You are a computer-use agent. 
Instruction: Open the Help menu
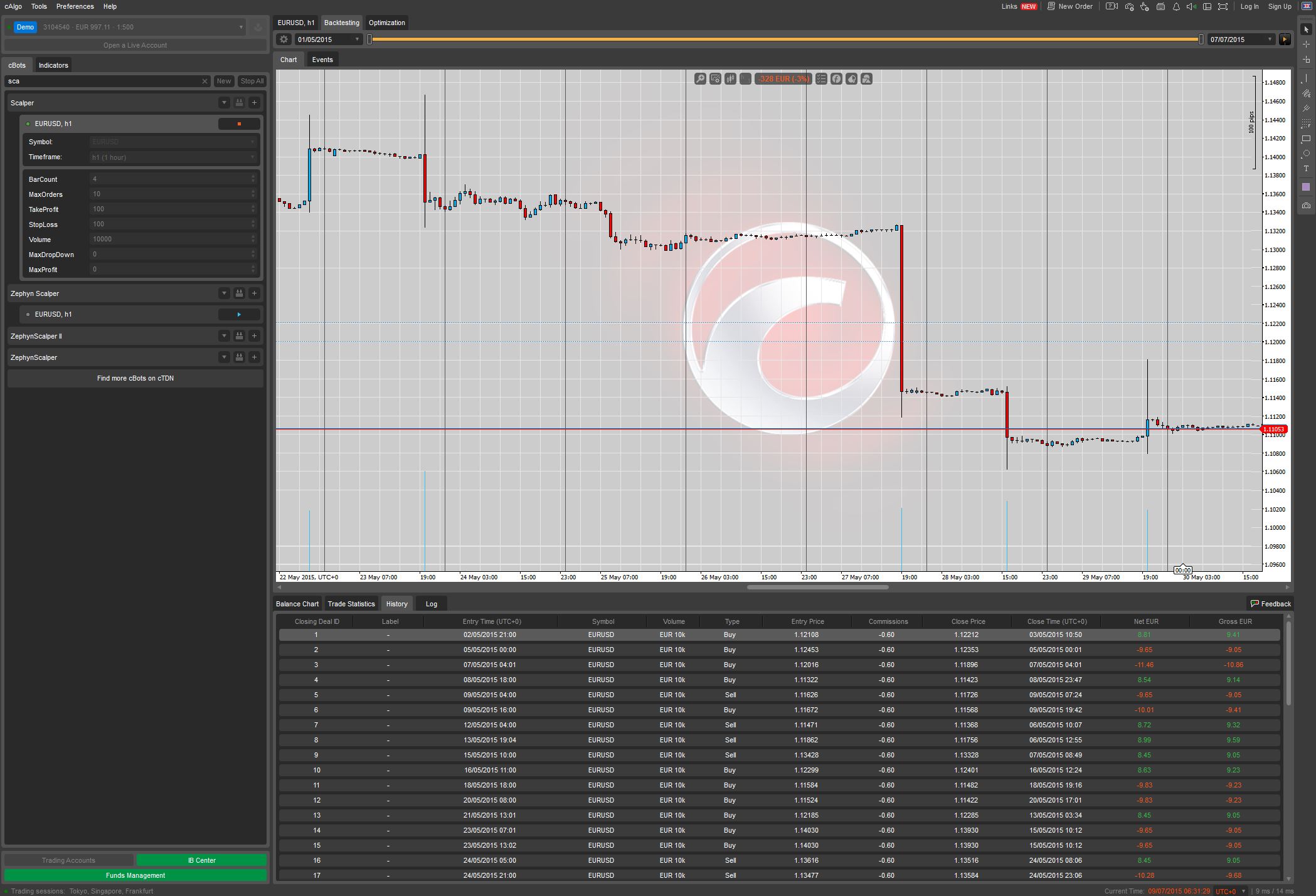tap(110, 6)
